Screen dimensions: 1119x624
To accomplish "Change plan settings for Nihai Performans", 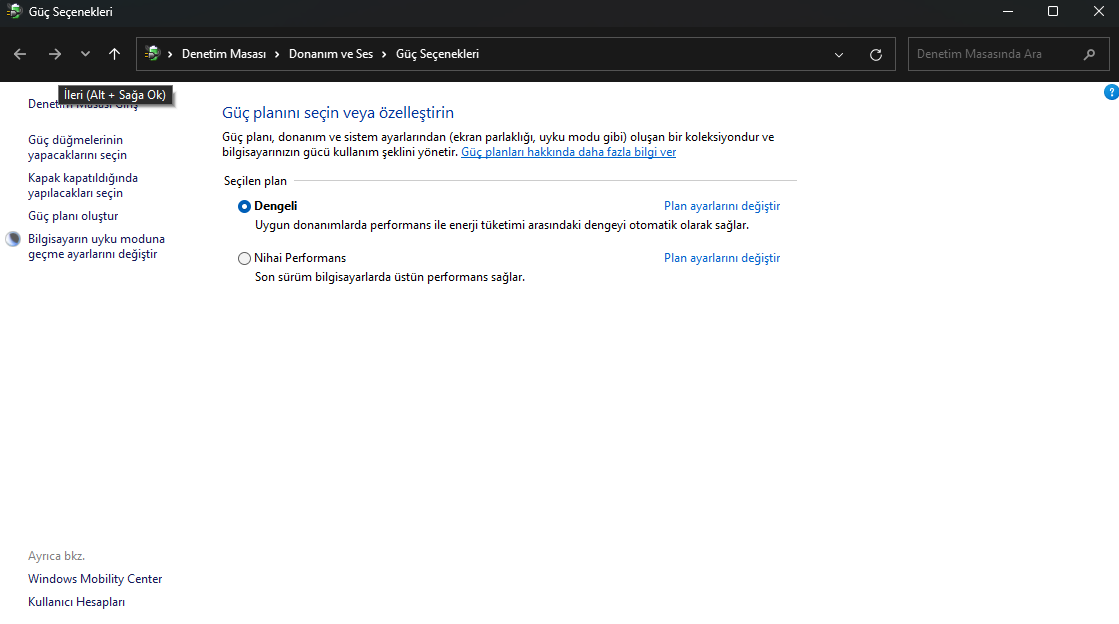I will click(721, 258).
